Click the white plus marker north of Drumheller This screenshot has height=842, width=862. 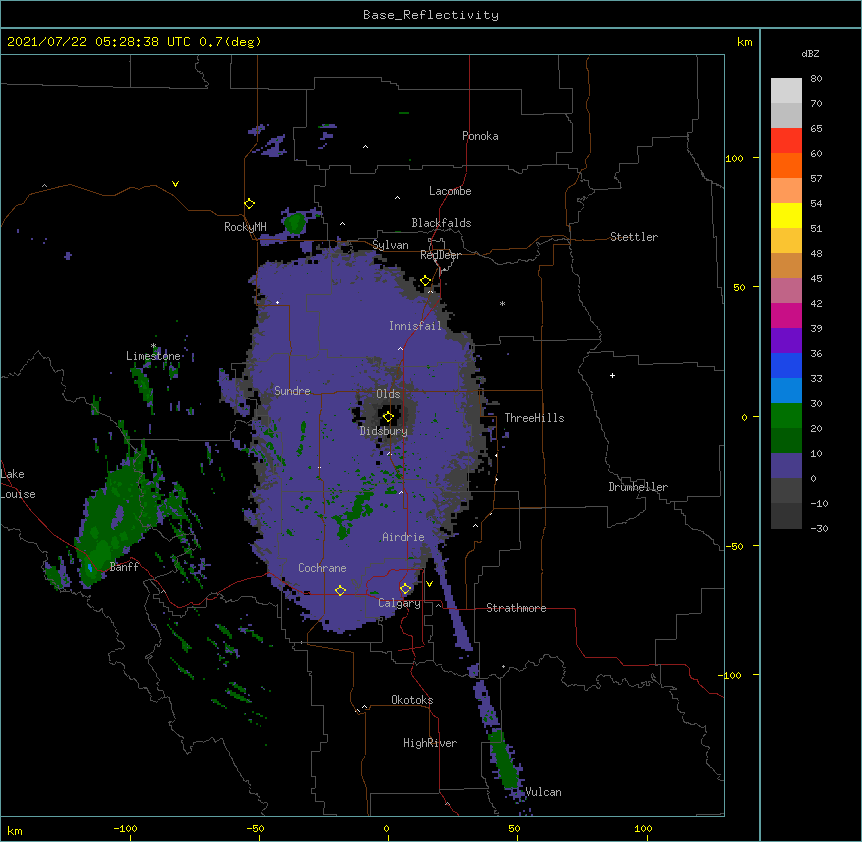click(x=612, y=375)
